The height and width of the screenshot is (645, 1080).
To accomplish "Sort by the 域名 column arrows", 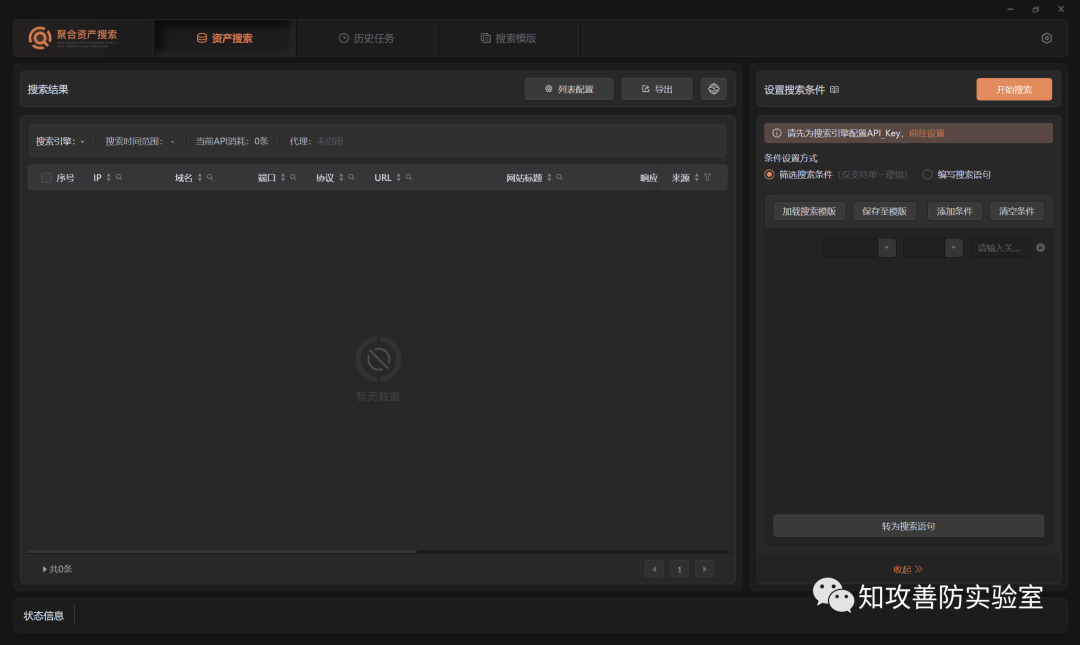I will 200,178.
